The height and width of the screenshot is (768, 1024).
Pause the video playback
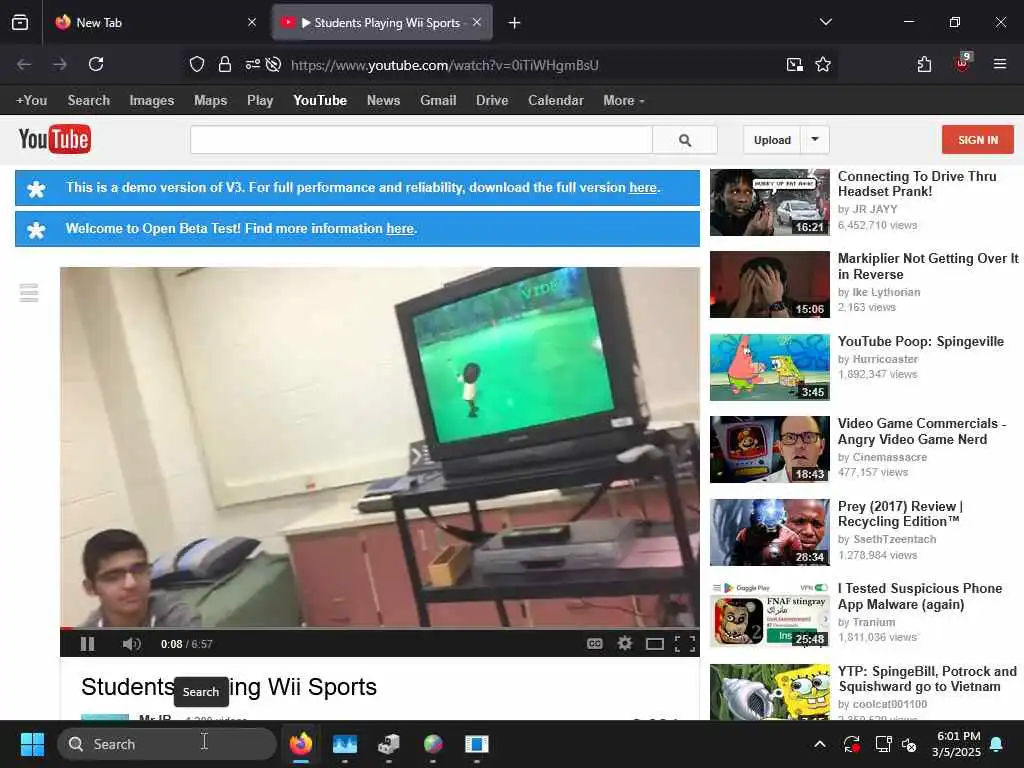88,644
